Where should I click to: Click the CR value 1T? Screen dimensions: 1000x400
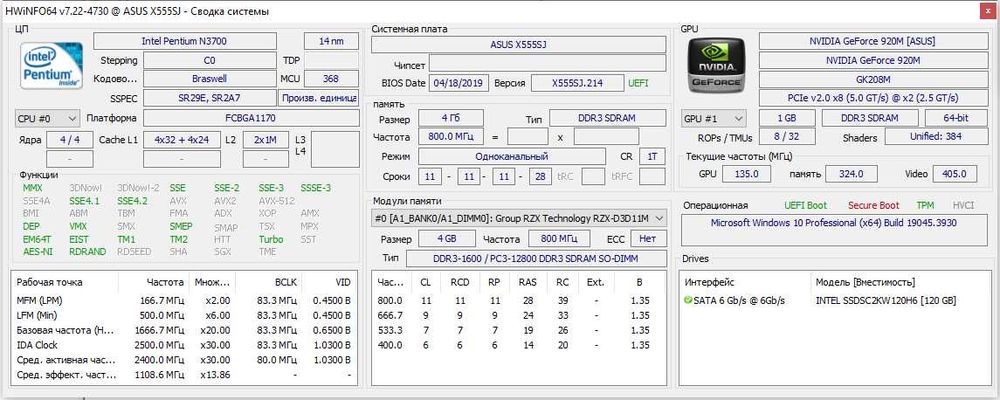click(652, 156)
